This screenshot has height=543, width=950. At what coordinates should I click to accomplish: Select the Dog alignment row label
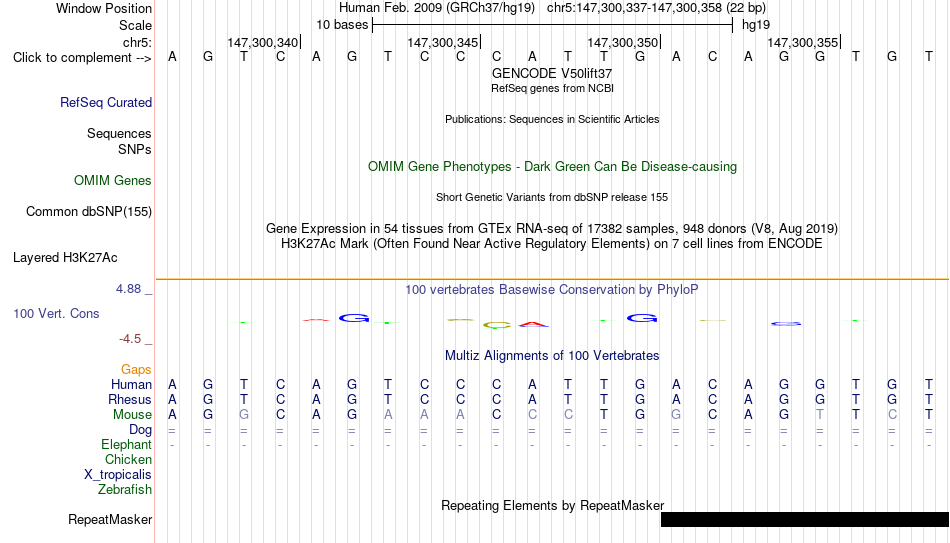tap(140, 430)
